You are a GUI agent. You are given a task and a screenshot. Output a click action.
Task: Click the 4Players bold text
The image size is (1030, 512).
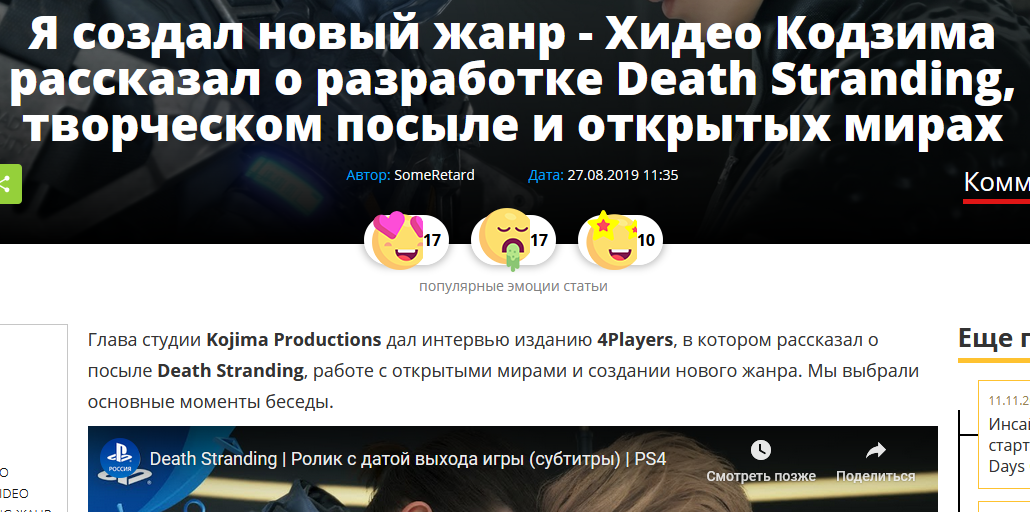[x=635, y=340]
